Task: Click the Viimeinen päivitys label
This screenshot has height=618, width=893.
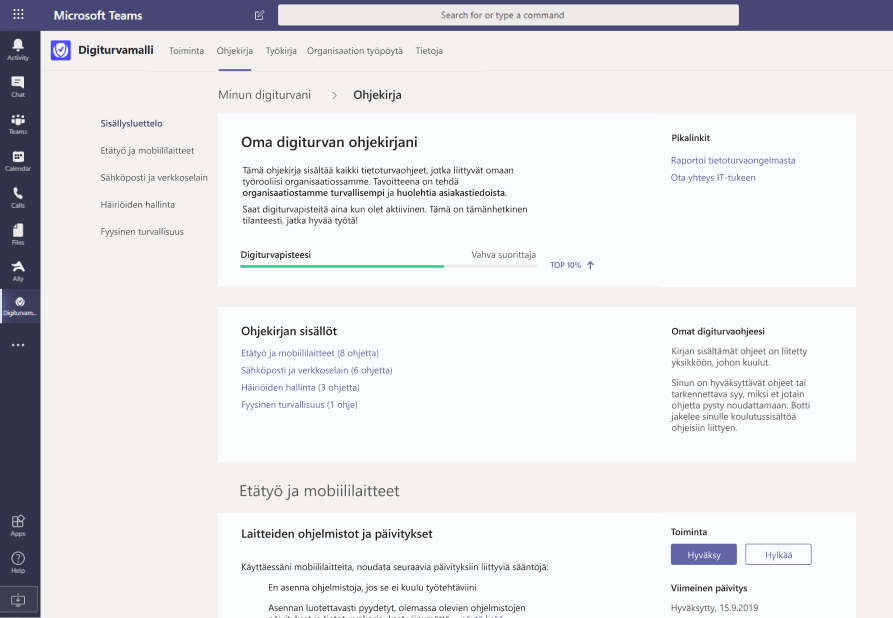Action: coord(708,588)
